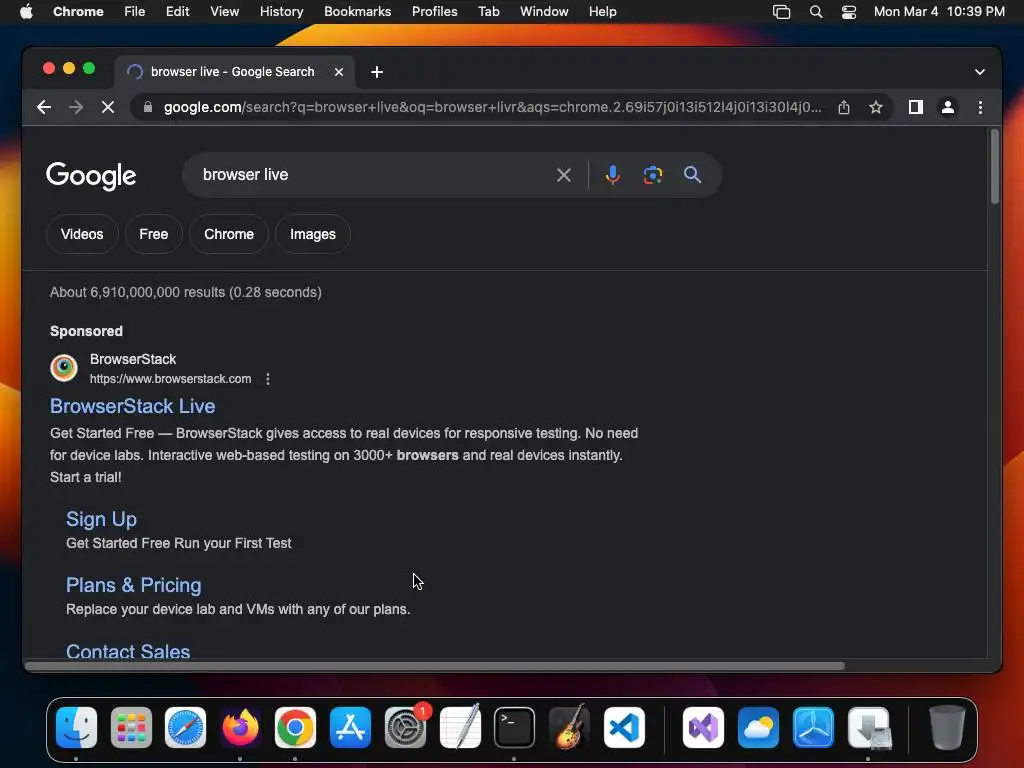Apply the Chrome filter chip

tap(229, 234)
